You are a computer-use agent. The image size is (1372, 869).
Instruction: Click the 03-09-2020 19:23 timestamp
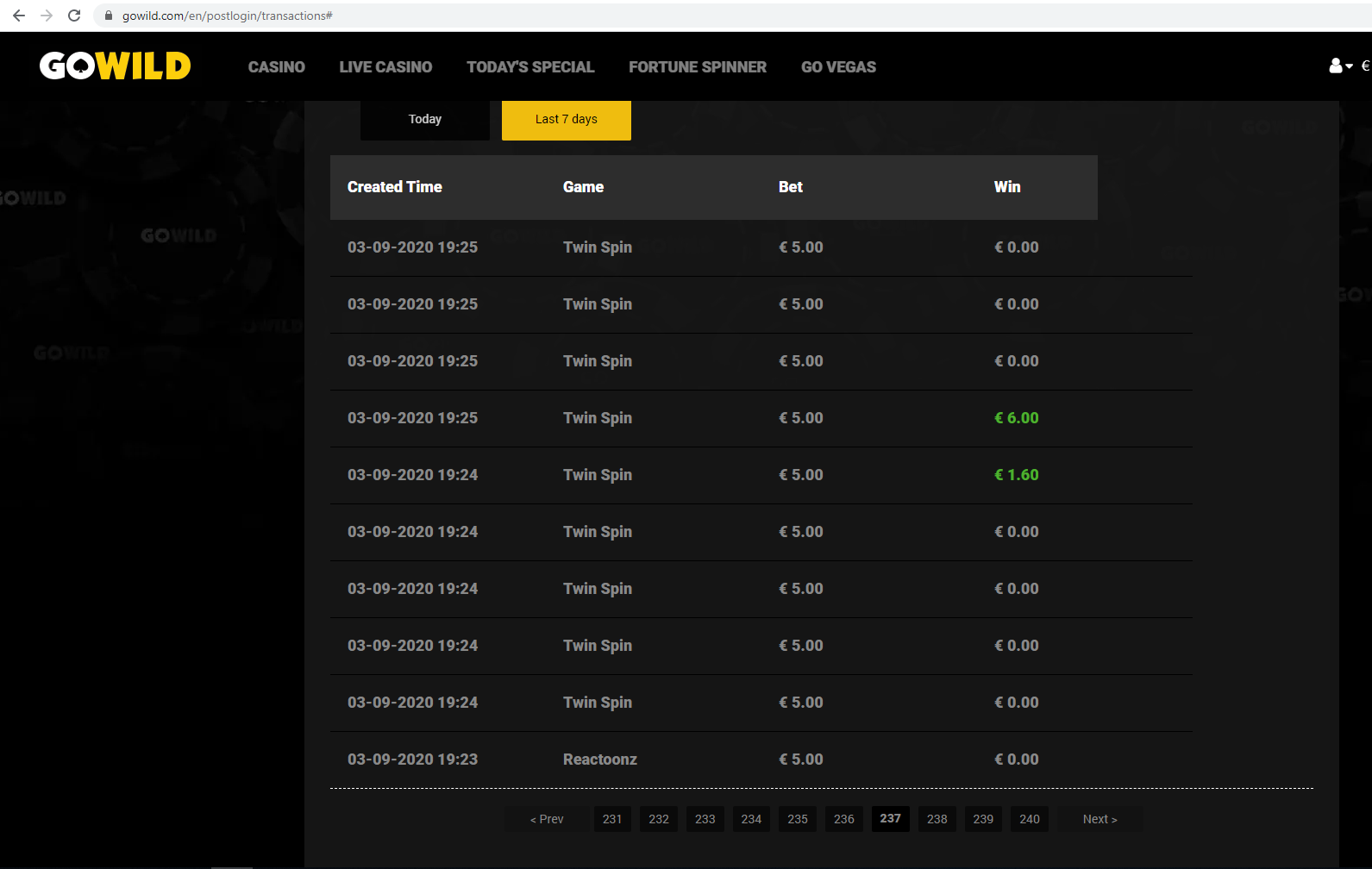tap(412, 760)
